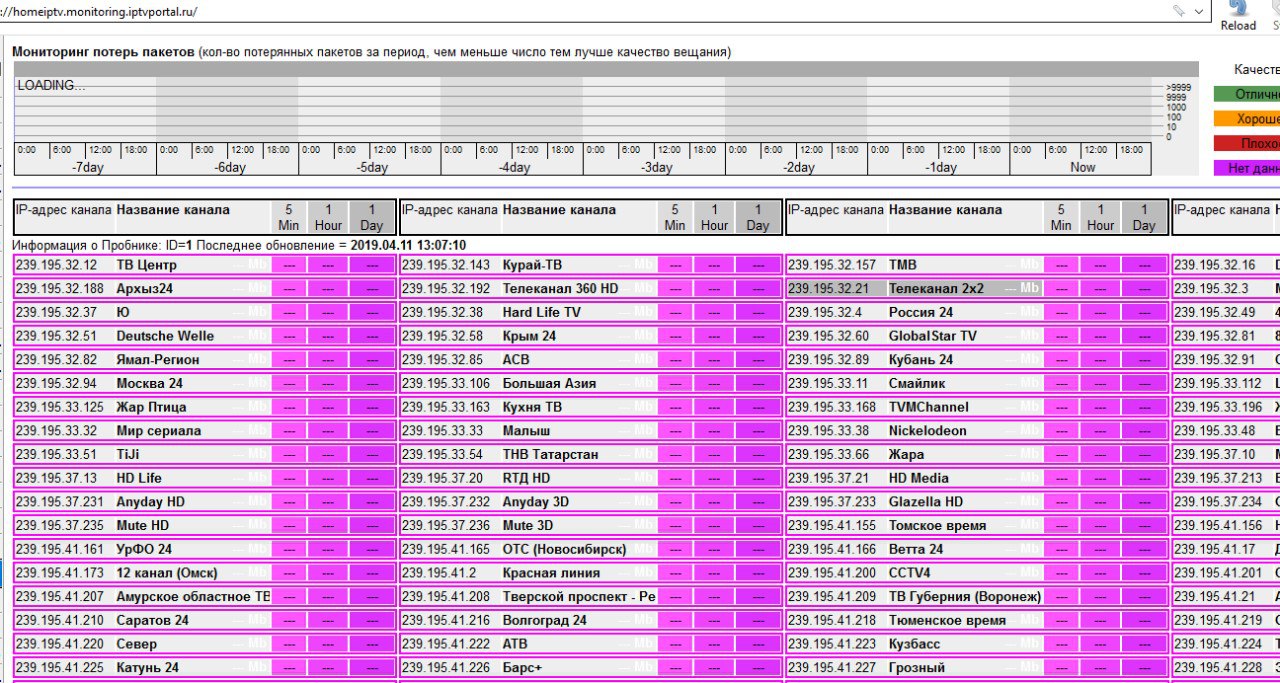Click the red quality legend swatch
Viewport: 1280px width, 683px height.
(1247, 144)
